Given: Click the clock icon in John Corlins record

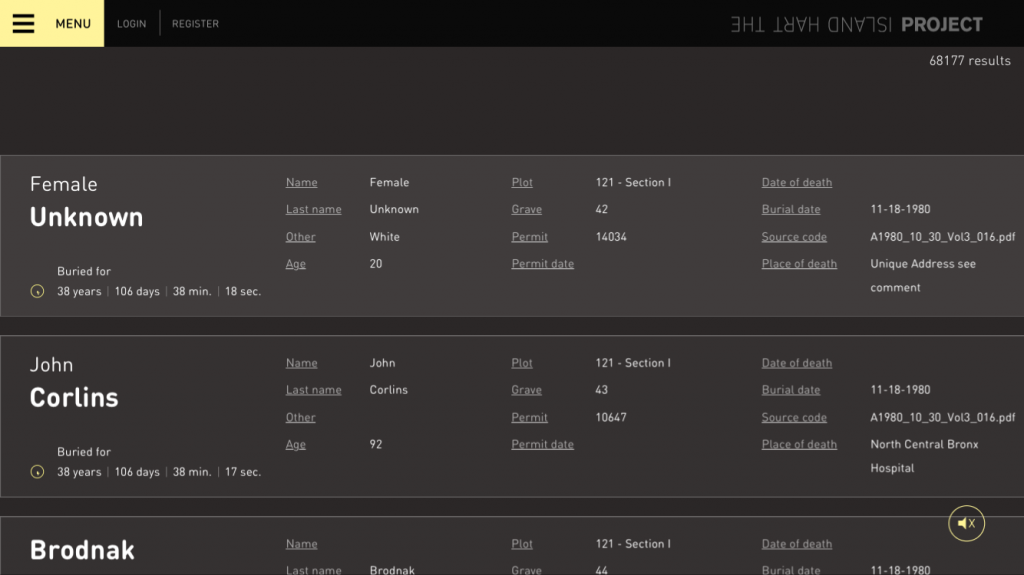Looking at the screenshot, I should 38,472.
